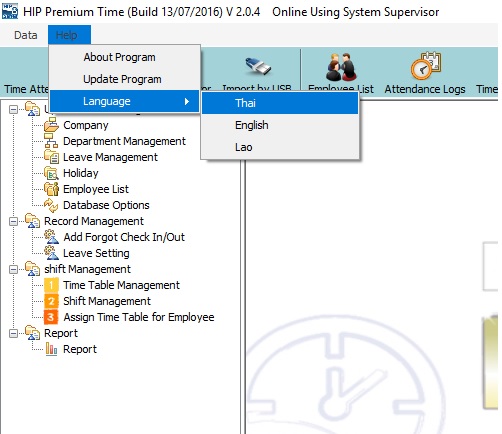This screenshot has width=502, height=434.
Task: Click the Database Options arrows icon
Action: tap(51, 205)
